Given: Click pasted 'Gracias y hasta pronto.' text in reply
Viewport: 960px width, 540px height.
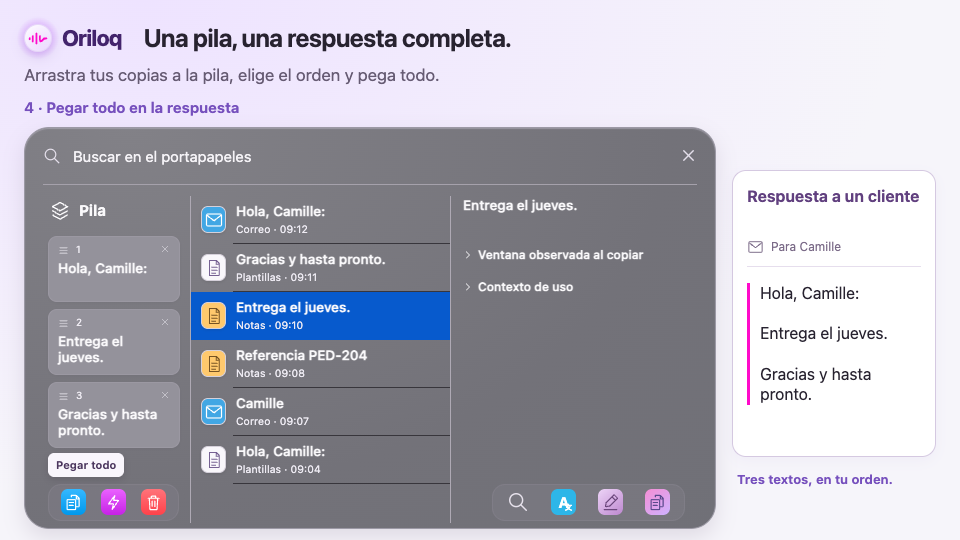Looking at the screenshot, I should 816,384.
